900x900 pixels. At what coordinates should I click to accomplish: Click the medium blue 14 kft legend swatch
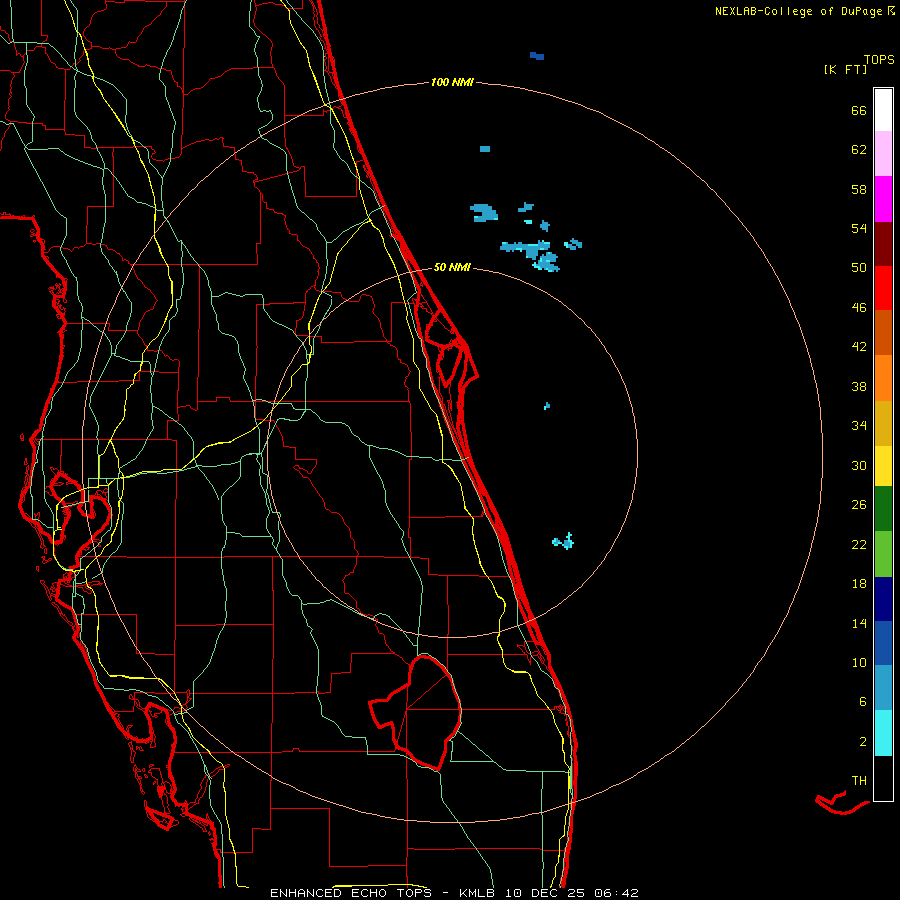coord(883,643)
